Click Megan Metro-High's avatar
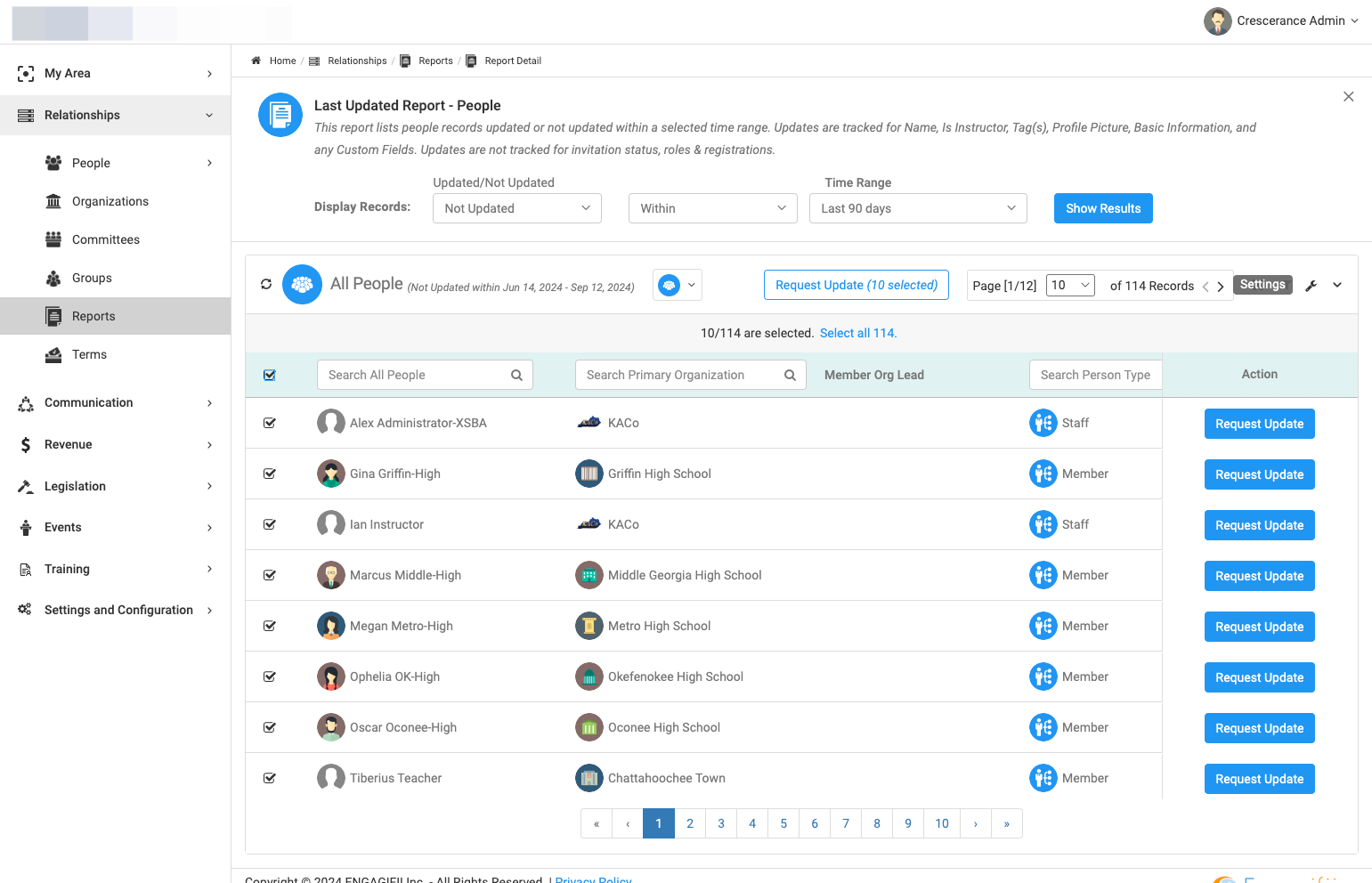Image resolution: width=1372 pixels, height=883 pixels. click(x=331, y=626)
